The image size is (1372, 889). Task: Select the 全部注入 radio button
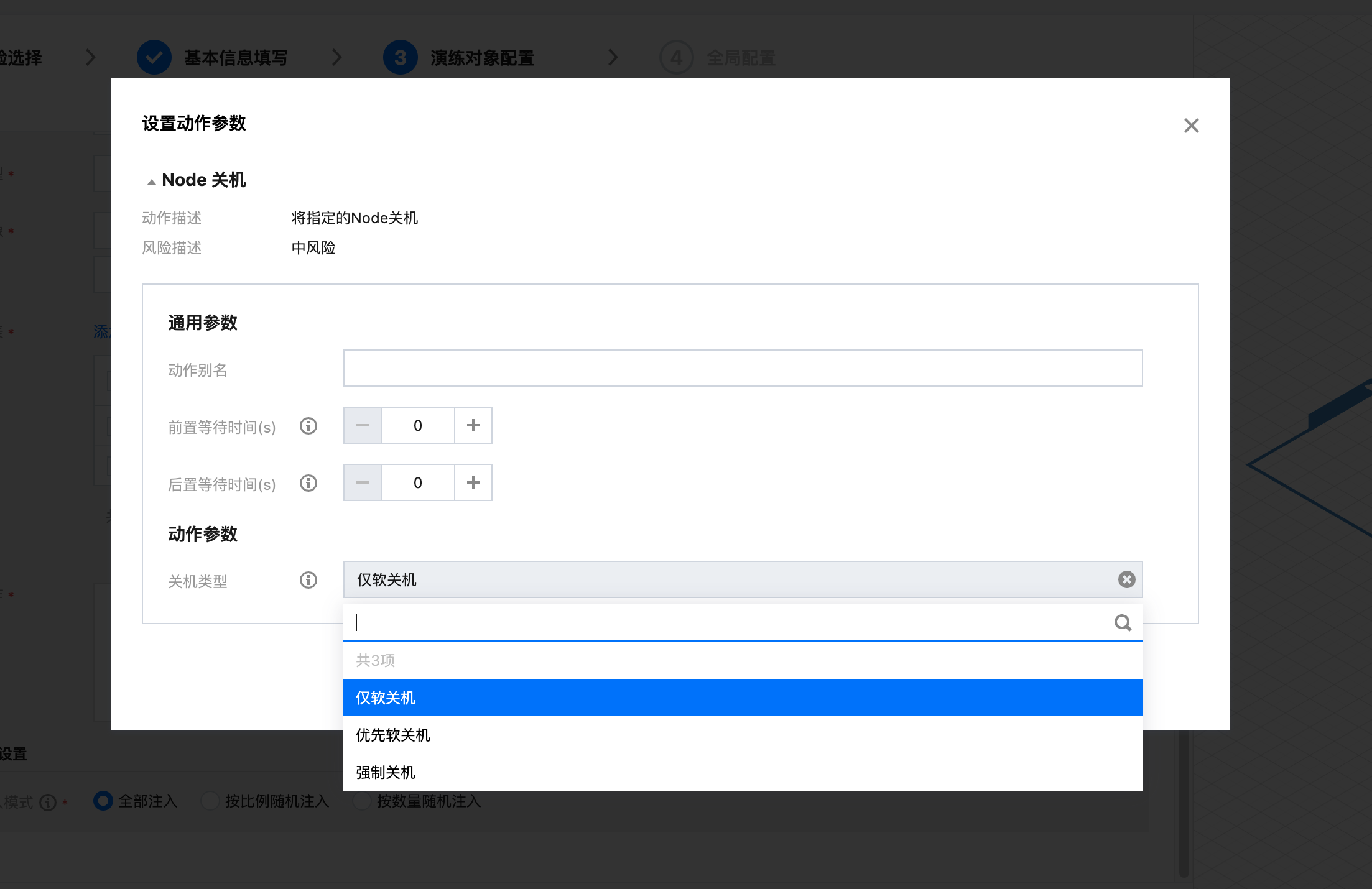pyautogui.click(x=103, y=801)
